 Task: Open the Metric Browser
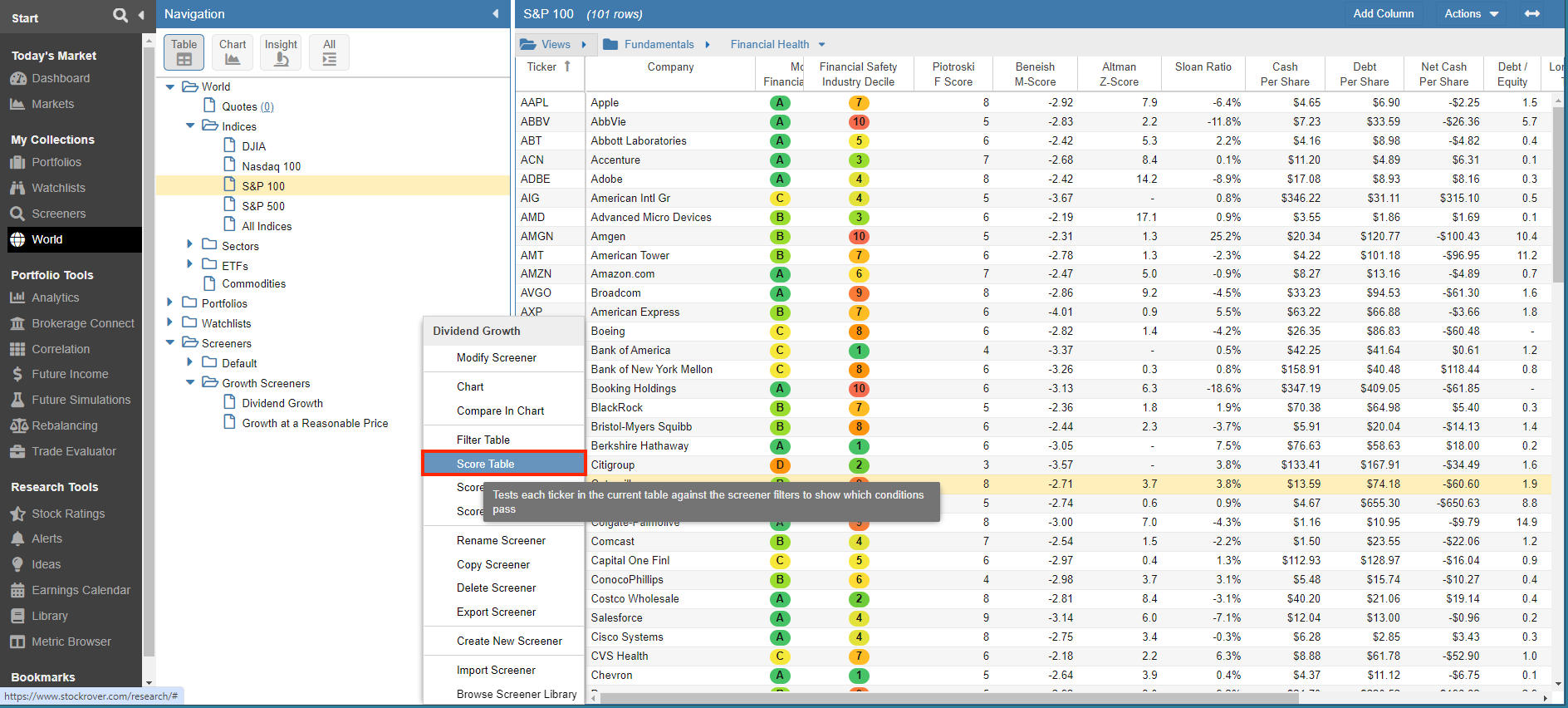[x=71, y=642]
